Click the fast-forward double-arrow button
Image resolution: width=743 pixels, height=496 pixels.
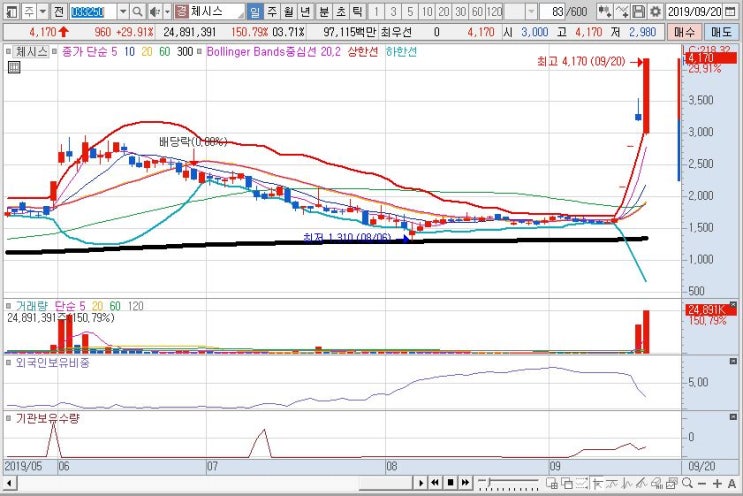[466, 483]
